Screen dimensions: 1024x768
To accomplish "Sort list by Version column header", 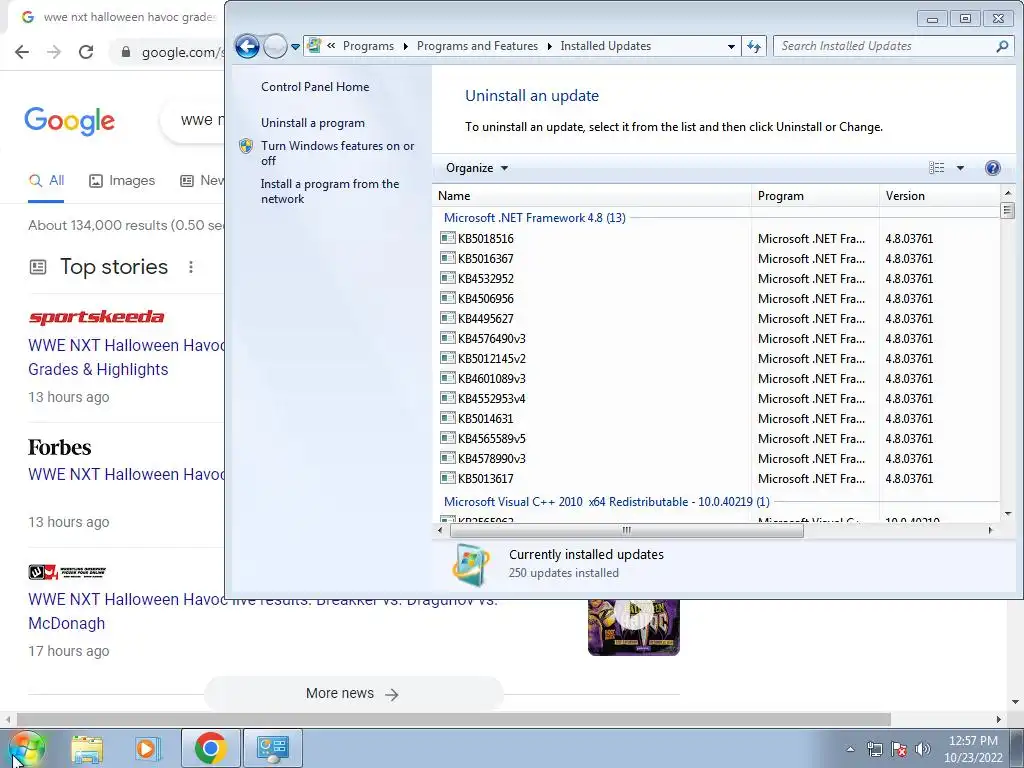I will 939,196.
